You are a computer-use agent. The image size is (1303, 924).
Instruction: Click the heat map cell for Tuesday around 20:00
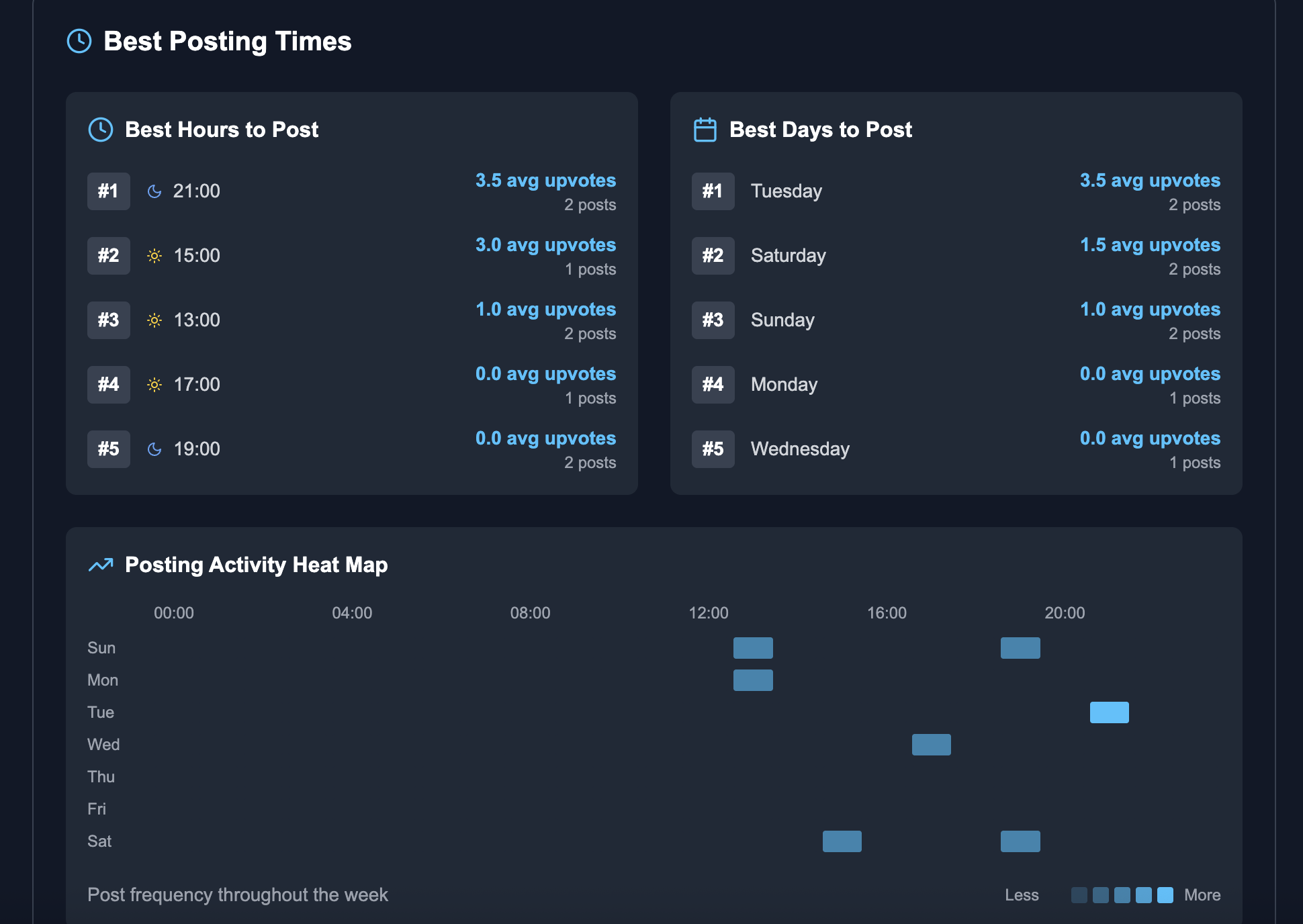click(x=1109, y=712)
